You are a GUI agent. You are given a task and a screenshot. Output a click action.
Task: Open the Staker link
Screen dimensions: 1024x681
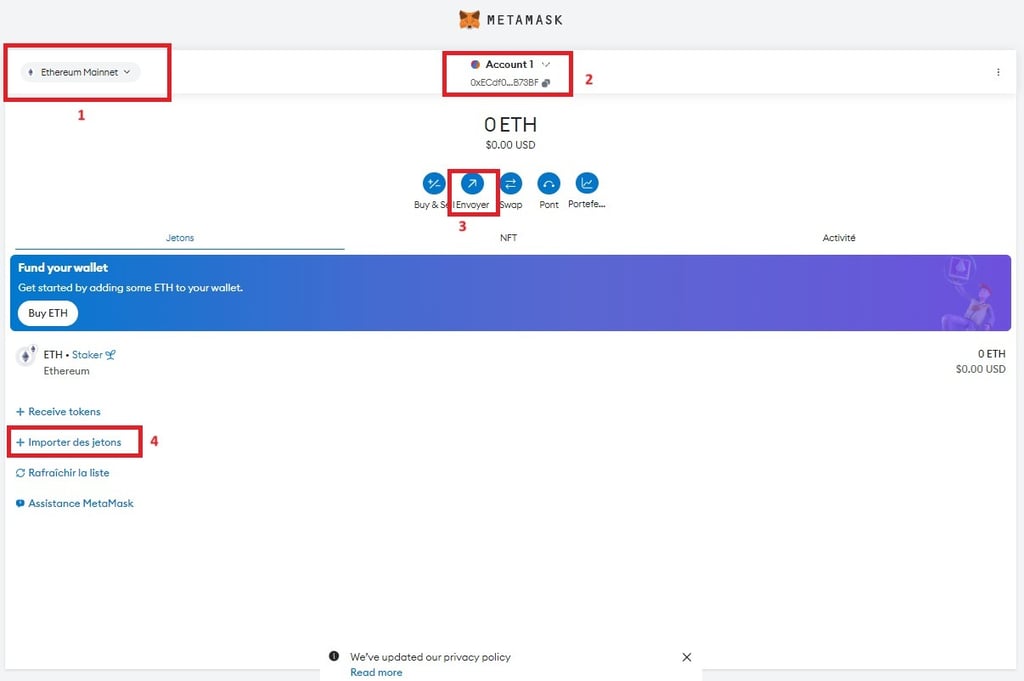click(x=93, y=355)
